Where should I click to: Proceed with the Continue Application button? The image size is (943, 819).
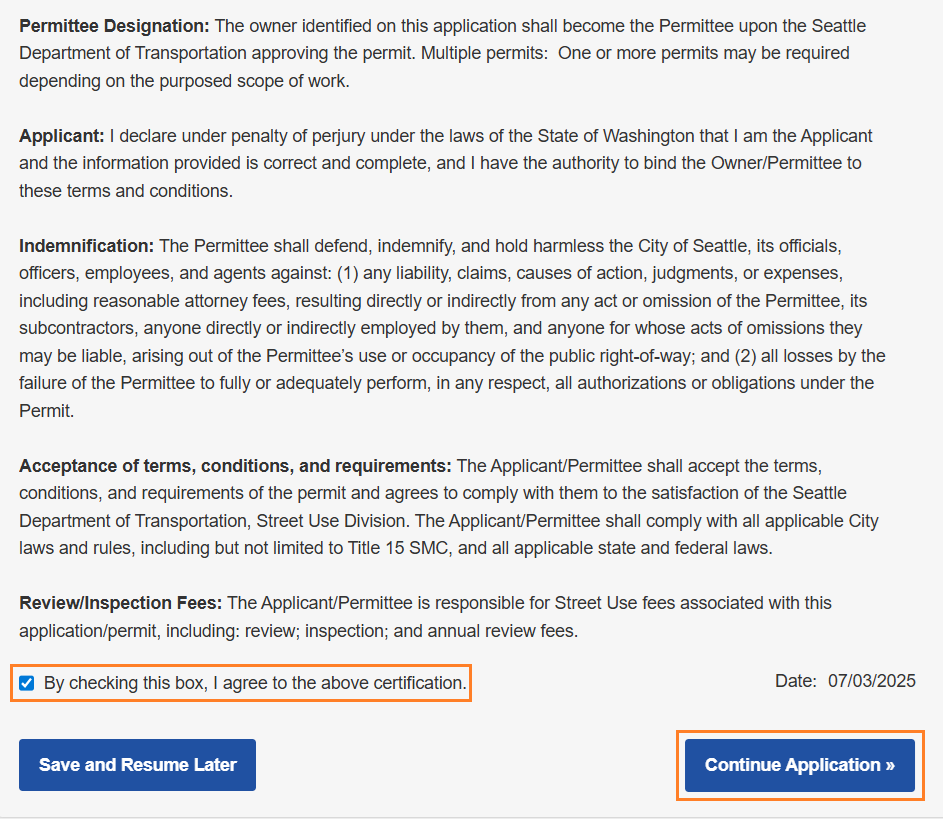click(800, 765)
